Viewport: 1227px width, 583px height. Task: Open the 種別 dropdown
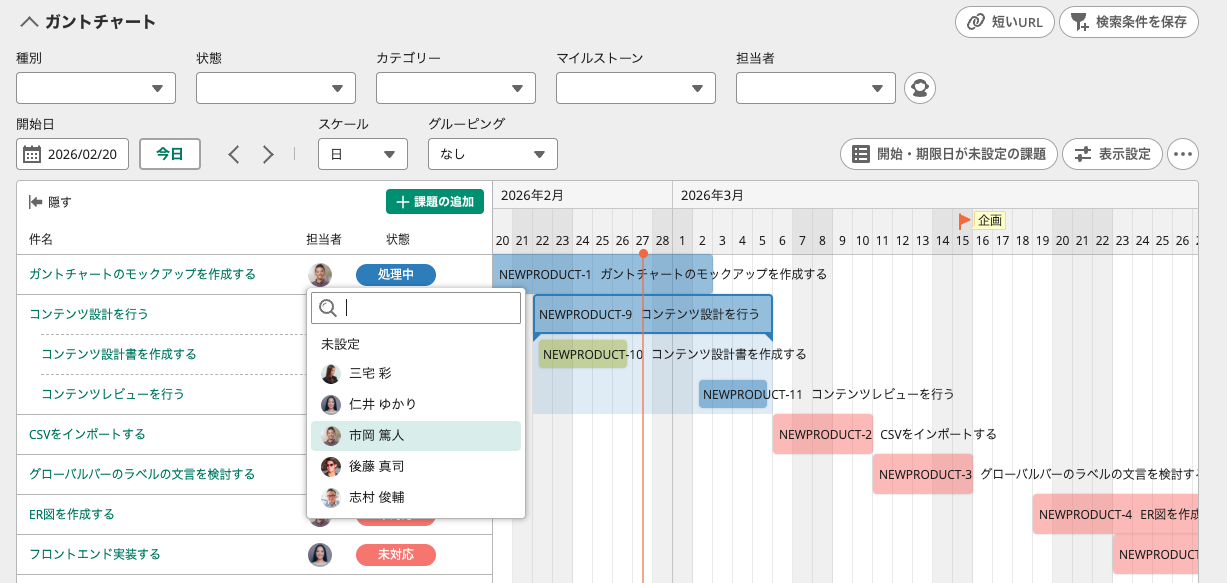pyautogui.click(x=96, y=88)
